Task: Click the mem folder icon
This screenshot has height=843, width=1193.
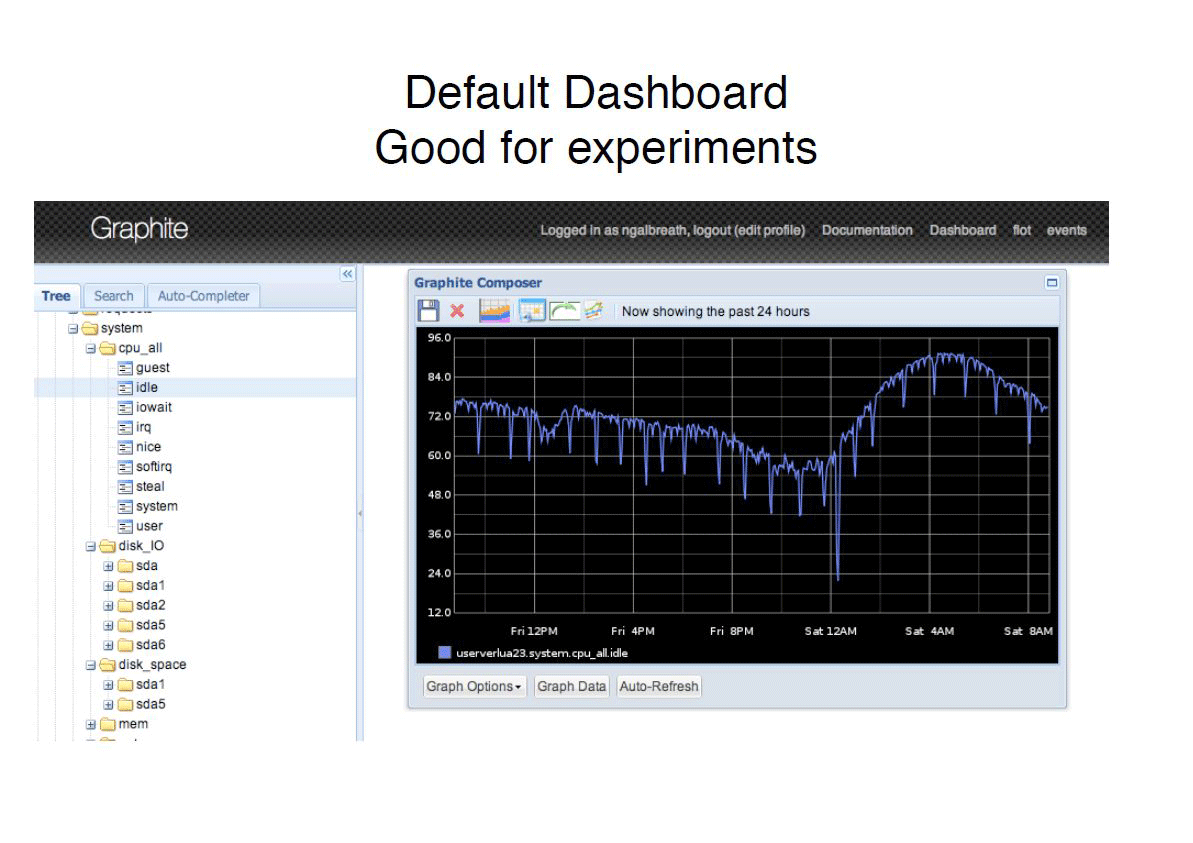Action: (108, 724)
